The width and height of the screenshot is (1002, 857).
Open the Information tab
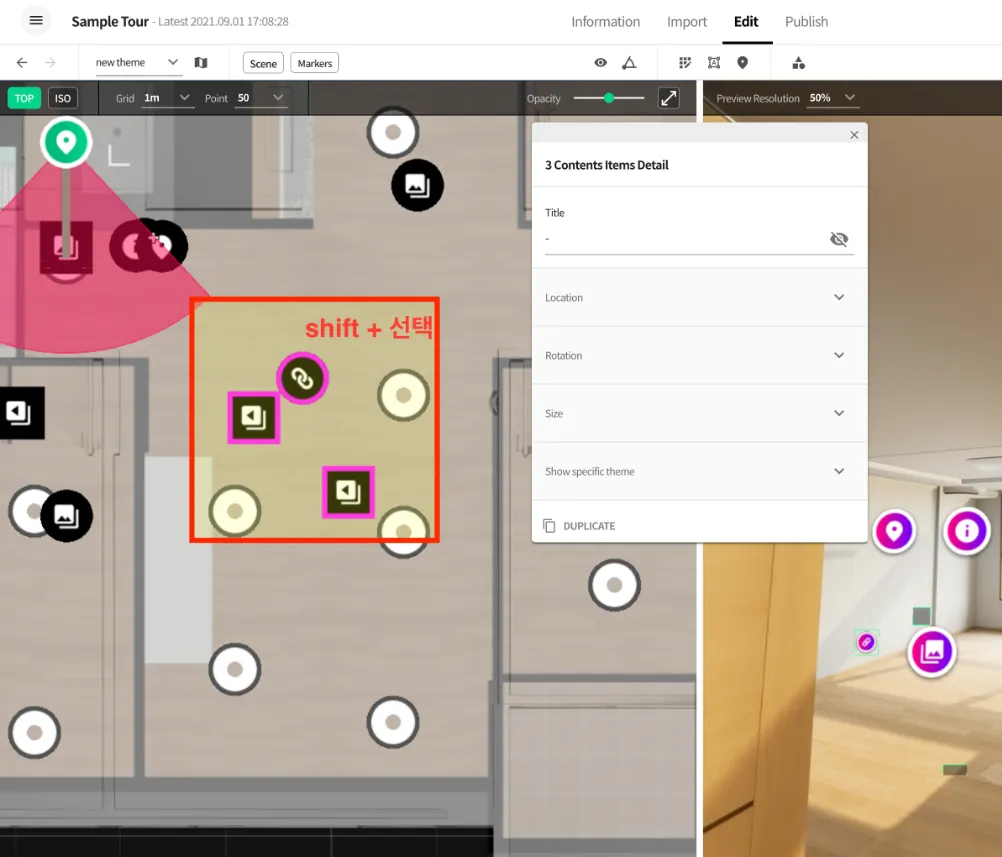[x=605, y=22]
